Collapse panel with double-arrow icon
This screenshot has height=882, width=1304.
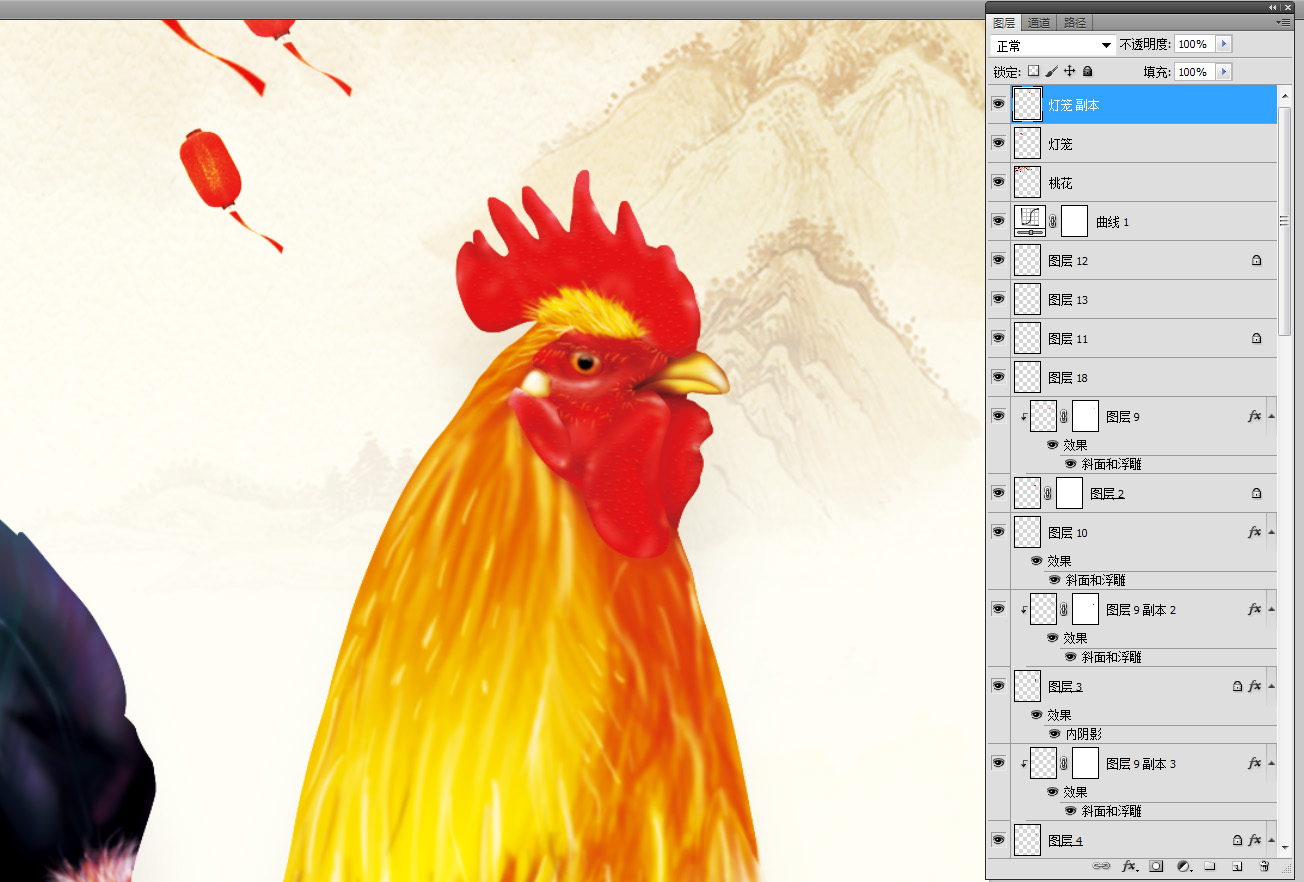pyautogui.click(x=1272, y=7)
